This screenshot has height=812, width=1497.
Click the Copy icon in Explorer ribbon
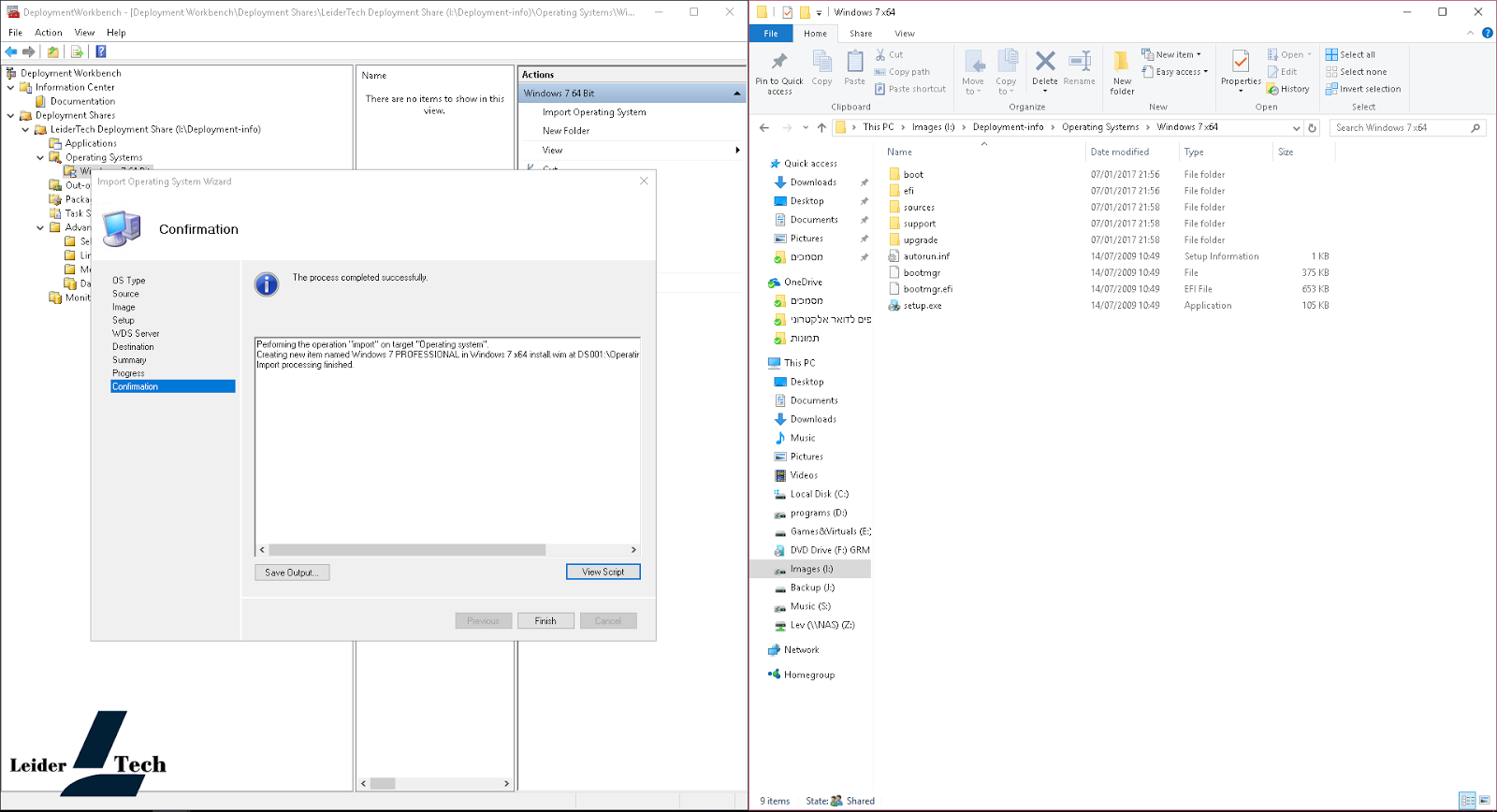click(x=821, y=67)
